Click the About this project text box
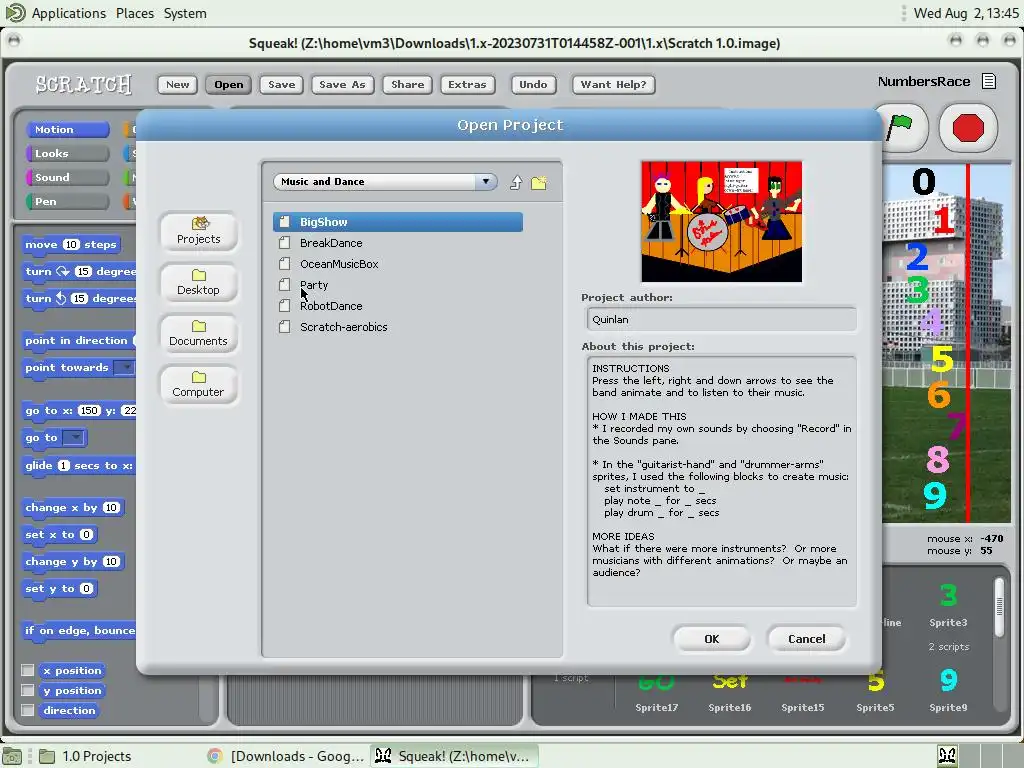 721,481
